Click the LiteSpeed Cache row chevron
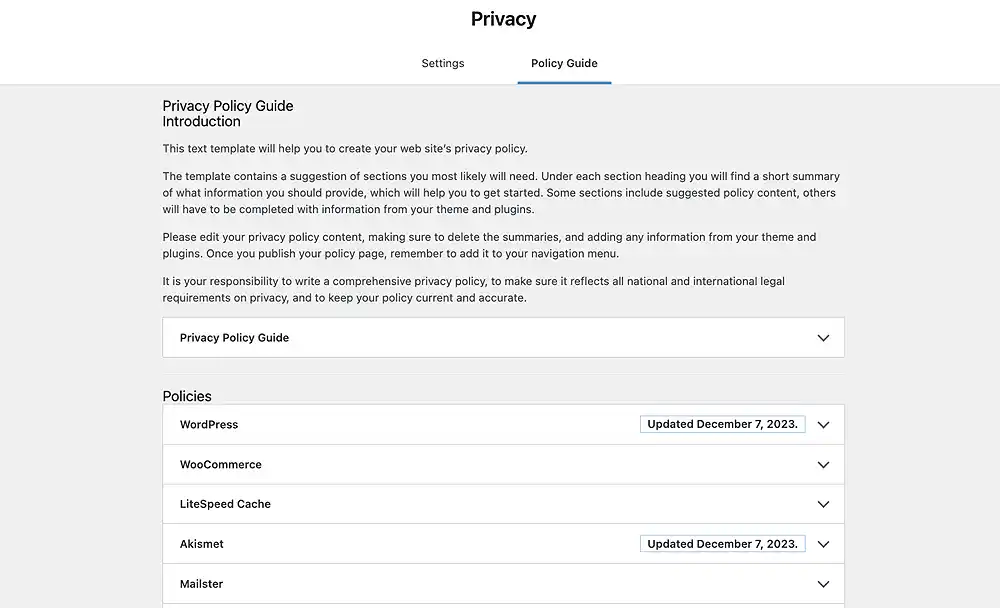Screen dimensions: 1000x608 tap(823, 505)
